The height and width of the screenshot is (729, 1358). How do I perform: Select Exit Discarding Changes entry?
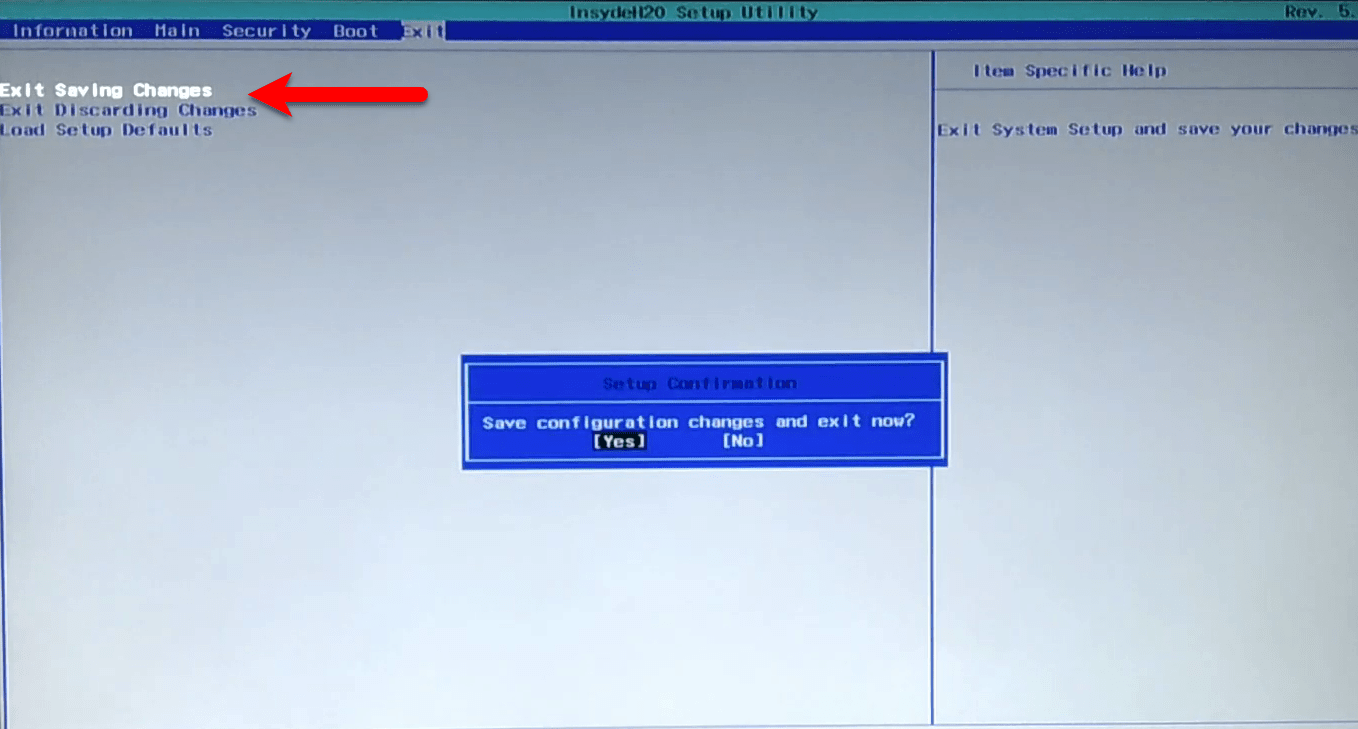pyautogui.click(x=128, y=110)
